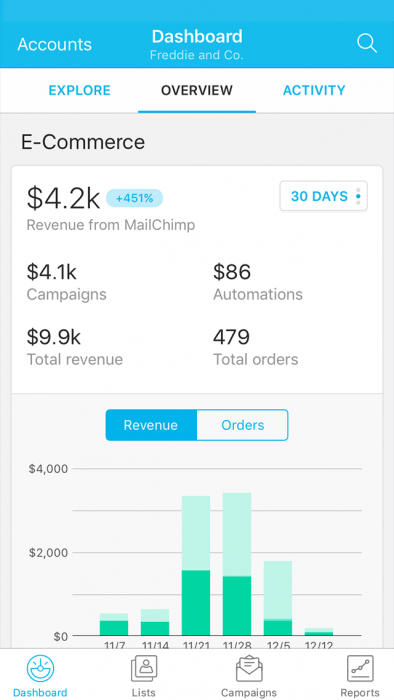Screen dimensions: 394x700
Task: Open the Dashboard bottom tab icon
Action: [40, 669]
